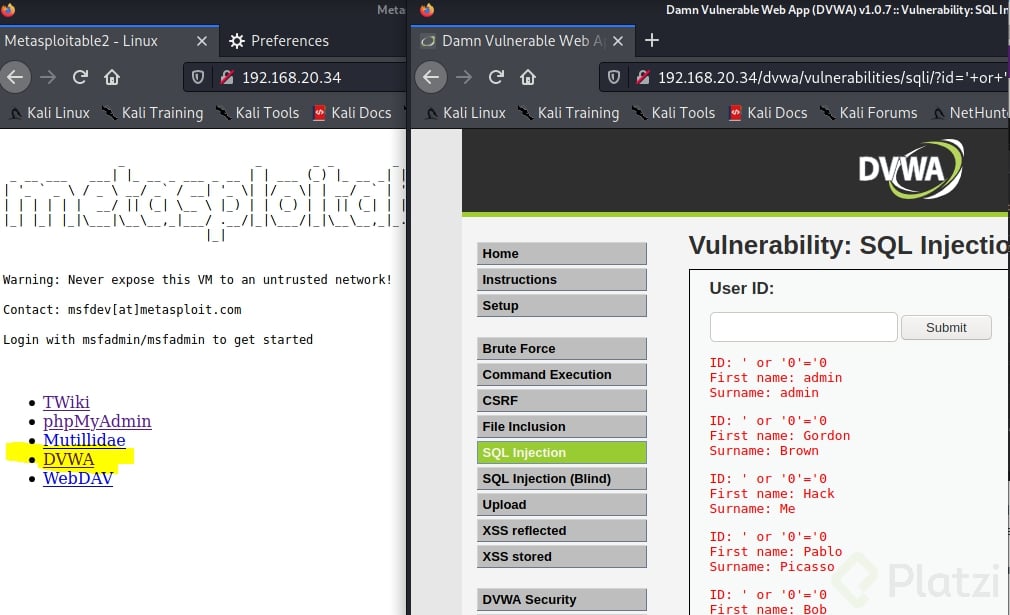
Task: Click the DVWA logo in header
Action: [911, 169]
